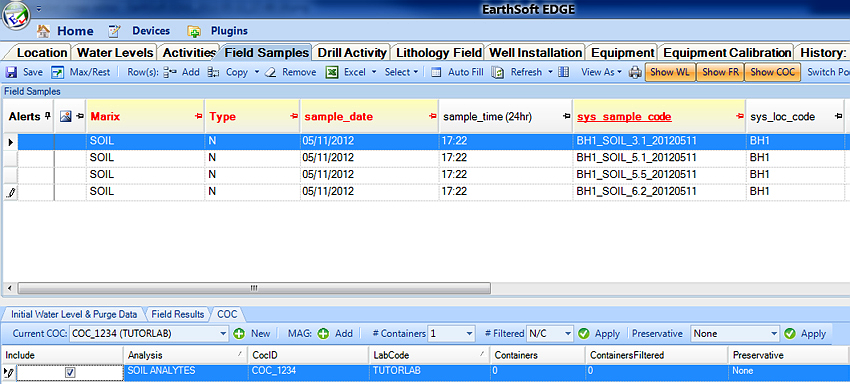This screenshot has height=384, width=850.
Task: Switch to the Drill Activity tab
Action: 352,53
